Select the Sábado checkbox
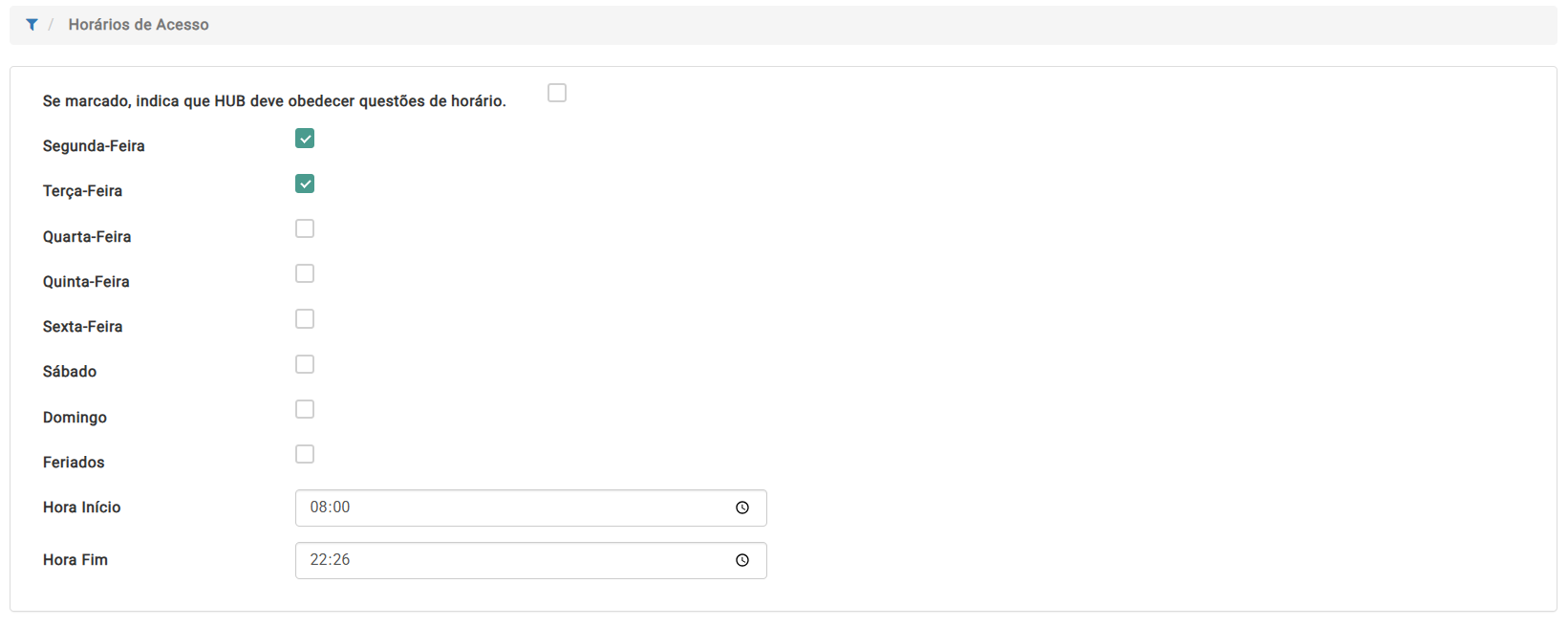1568x627 pixels. (x=305, y=364)
